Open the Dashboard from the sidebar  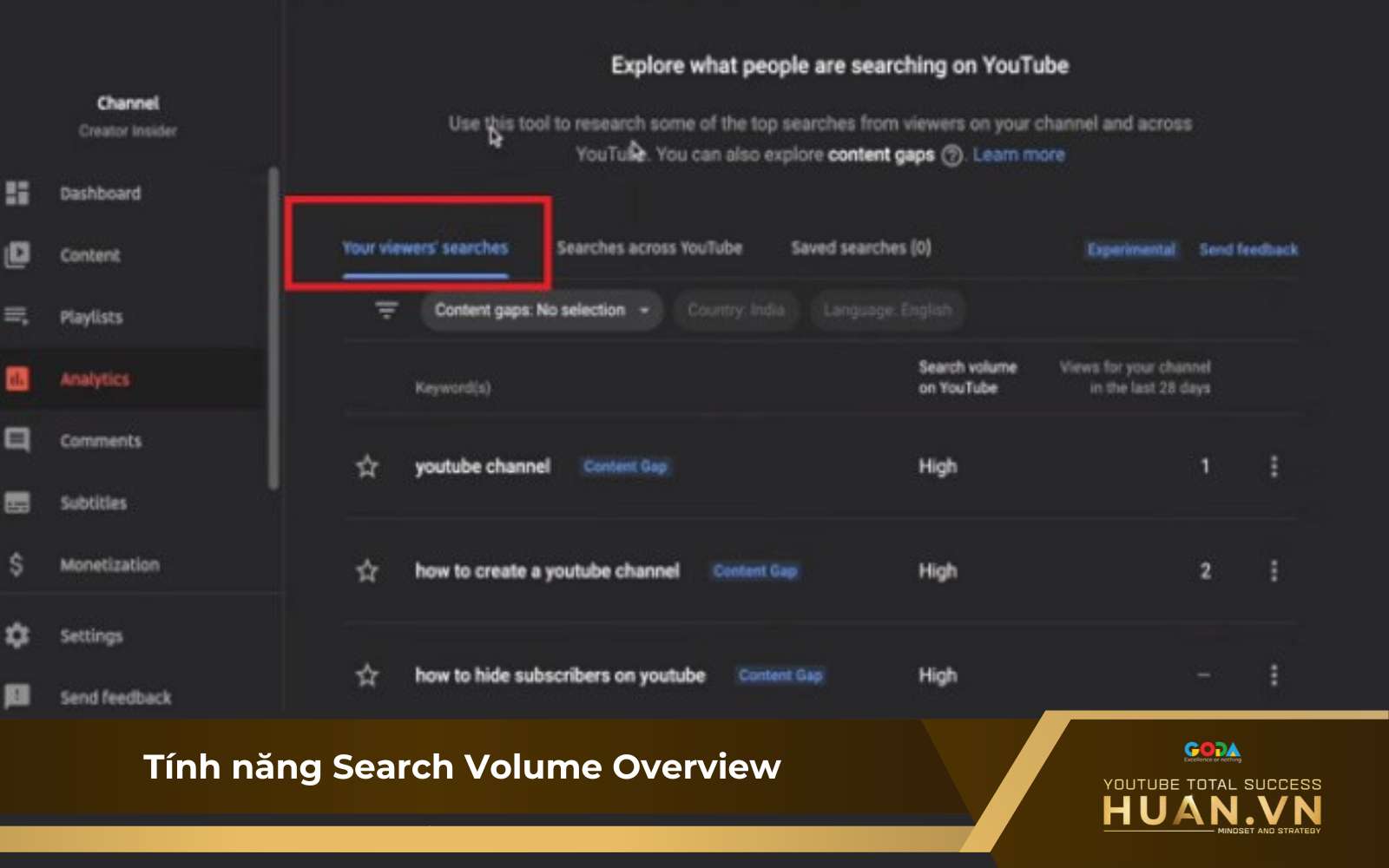coord(19,193)
